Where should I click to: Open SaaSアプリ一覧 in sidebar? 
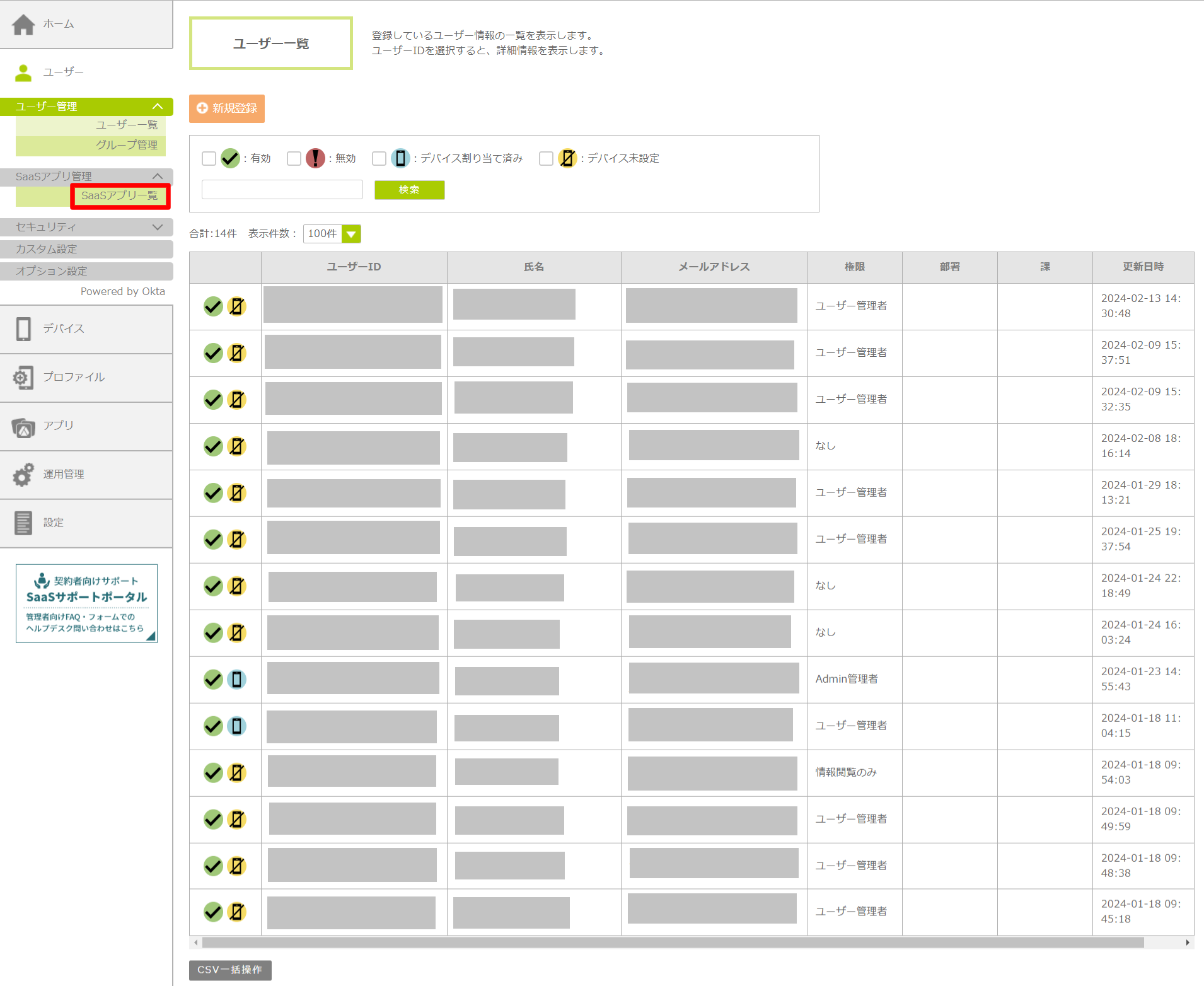click(x=120, y=196)
